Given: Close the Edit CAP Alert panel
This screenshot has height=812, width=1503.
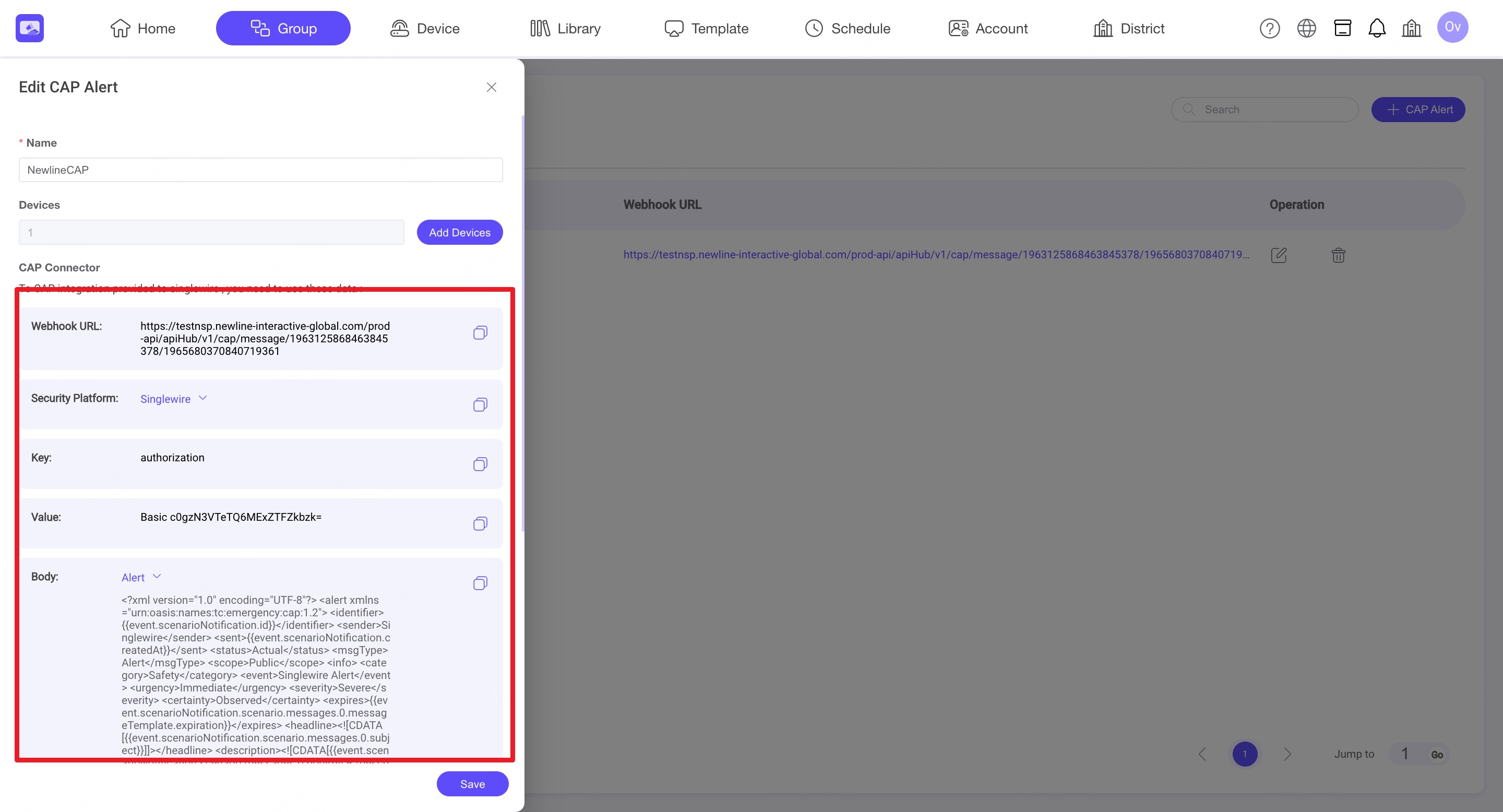Looking at the screenshot, I should tap(491, 87).
